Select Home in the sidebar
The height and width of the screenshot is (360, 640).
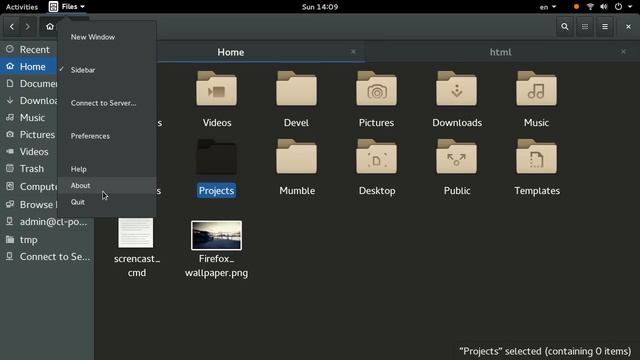pyautogui.click(x=29, y=67)
